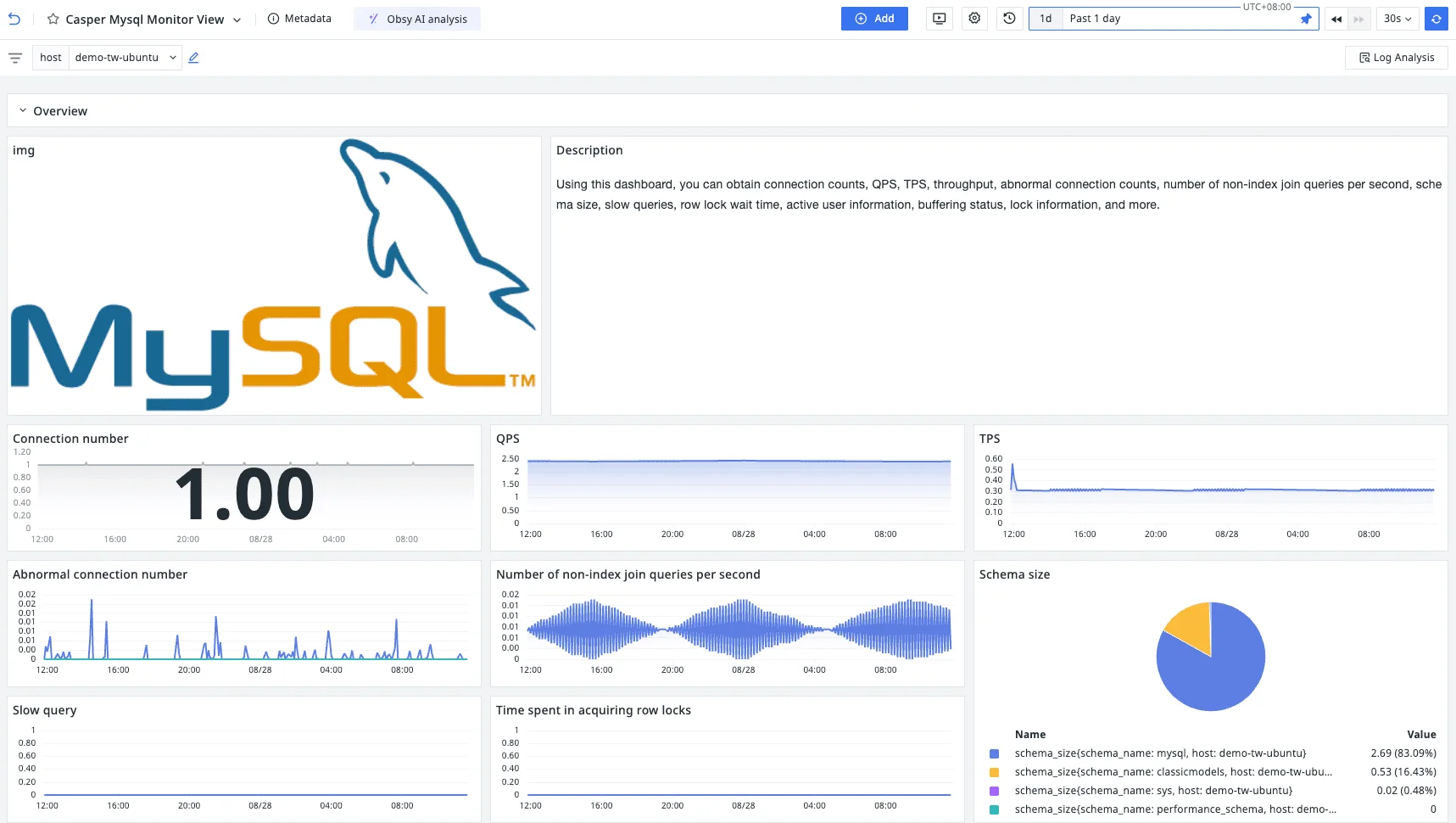Click the MySQL logo image
The width and height of the screenshot is (1456, 823).
(274, 276)
